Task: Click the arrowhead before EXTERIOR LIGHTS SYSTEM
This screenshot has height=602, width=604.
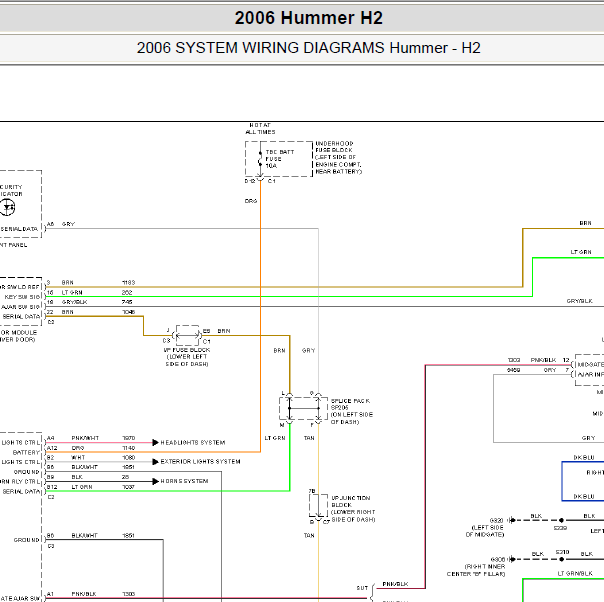Action: [x=156, y=461]
